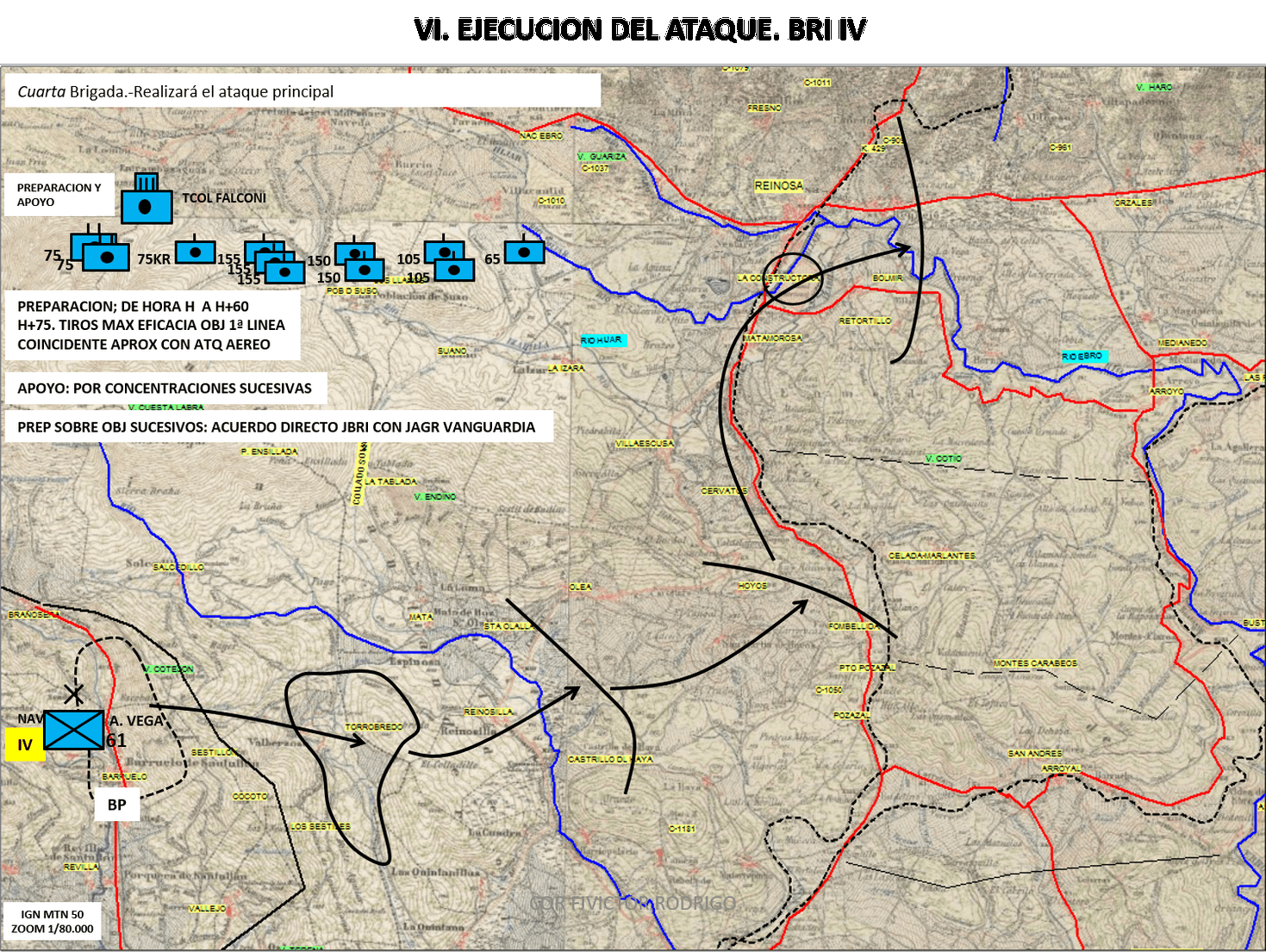Click the SAN ANDRES label
Image resolution: width=1266 pixels, height=952 pixels.
(1035, 754)
